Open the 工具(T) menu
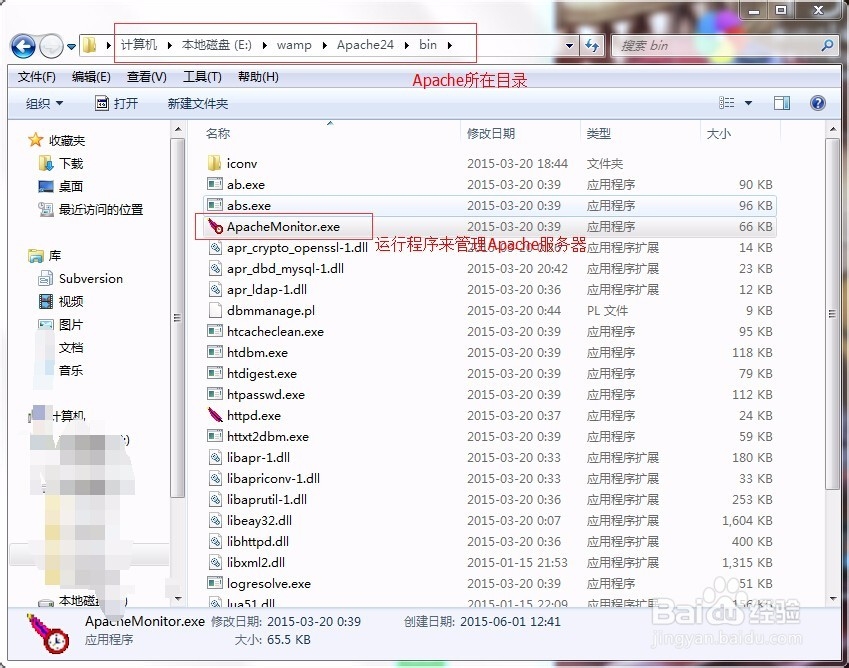 click(x=202, y=77)
